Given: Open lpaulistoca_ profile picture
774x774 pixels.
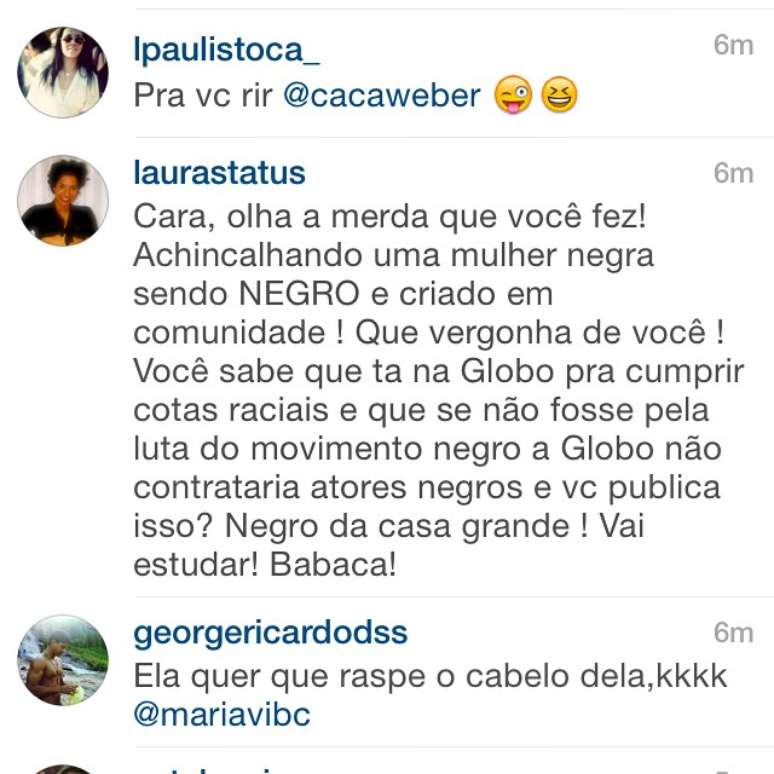Looking at the screenshot, I should click(x=63, y=73).
